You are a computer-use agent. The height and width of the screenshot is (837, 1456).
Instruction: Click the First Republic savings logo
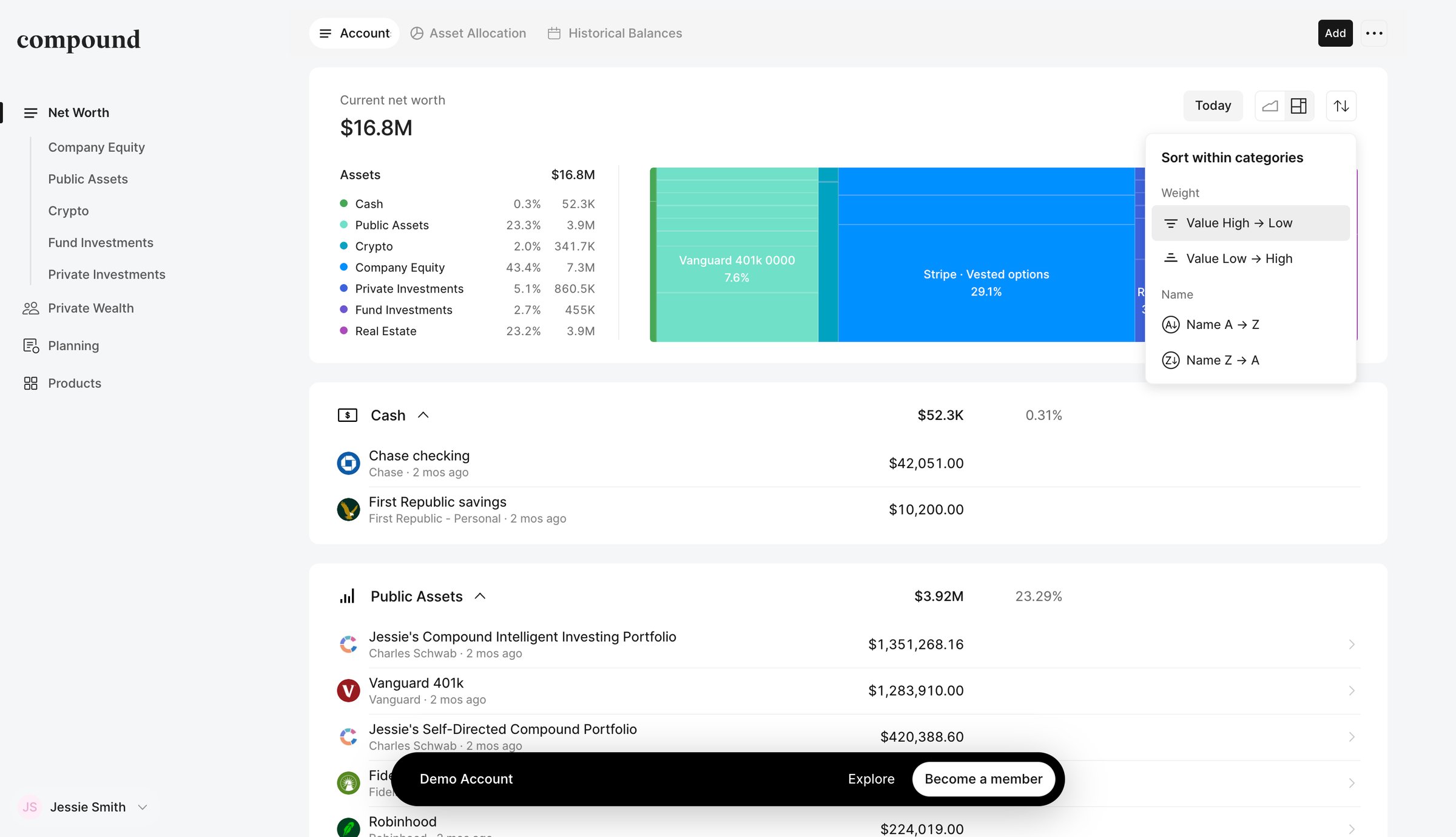(x=348, y=510)
